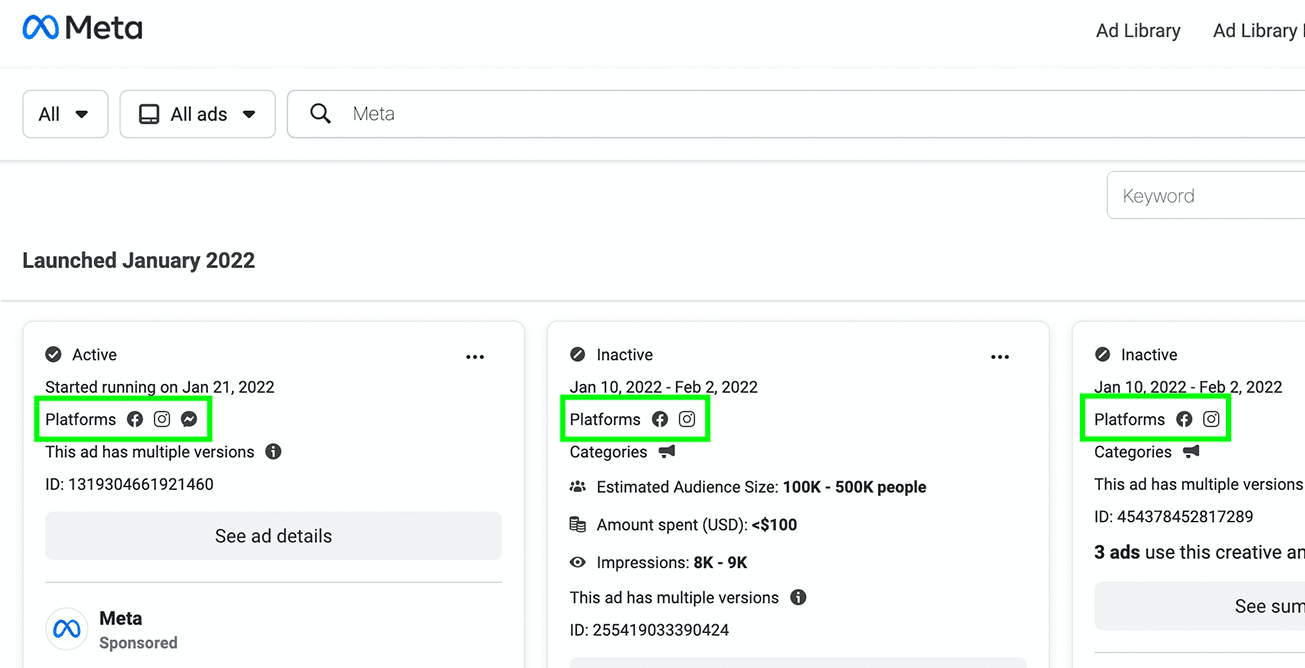Open the Ad Library link in header
The width and height of the screenshot is (1305, 668).
pyautogui.click(x=1138, y=31)
